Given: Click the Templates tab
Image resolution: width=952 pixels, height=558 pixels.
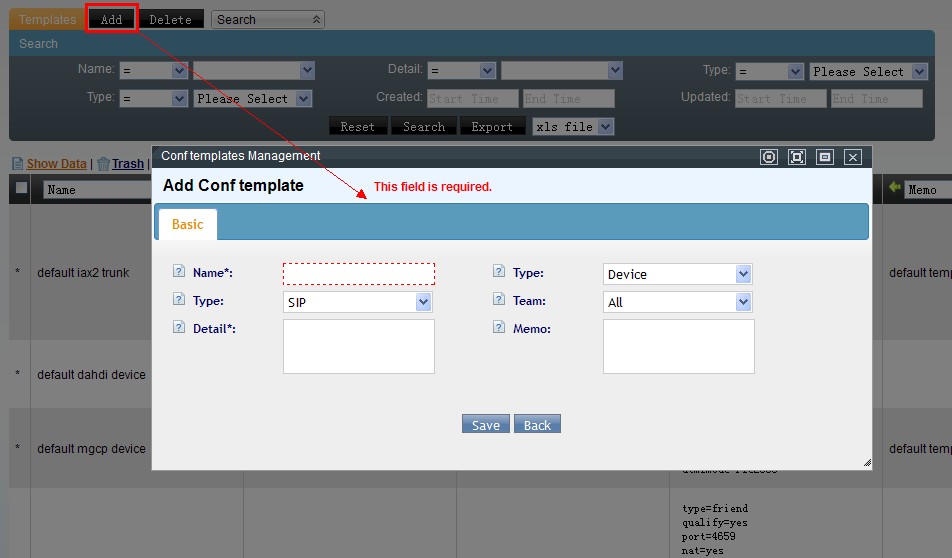Looking at the screenshot, I should point(47,19).
